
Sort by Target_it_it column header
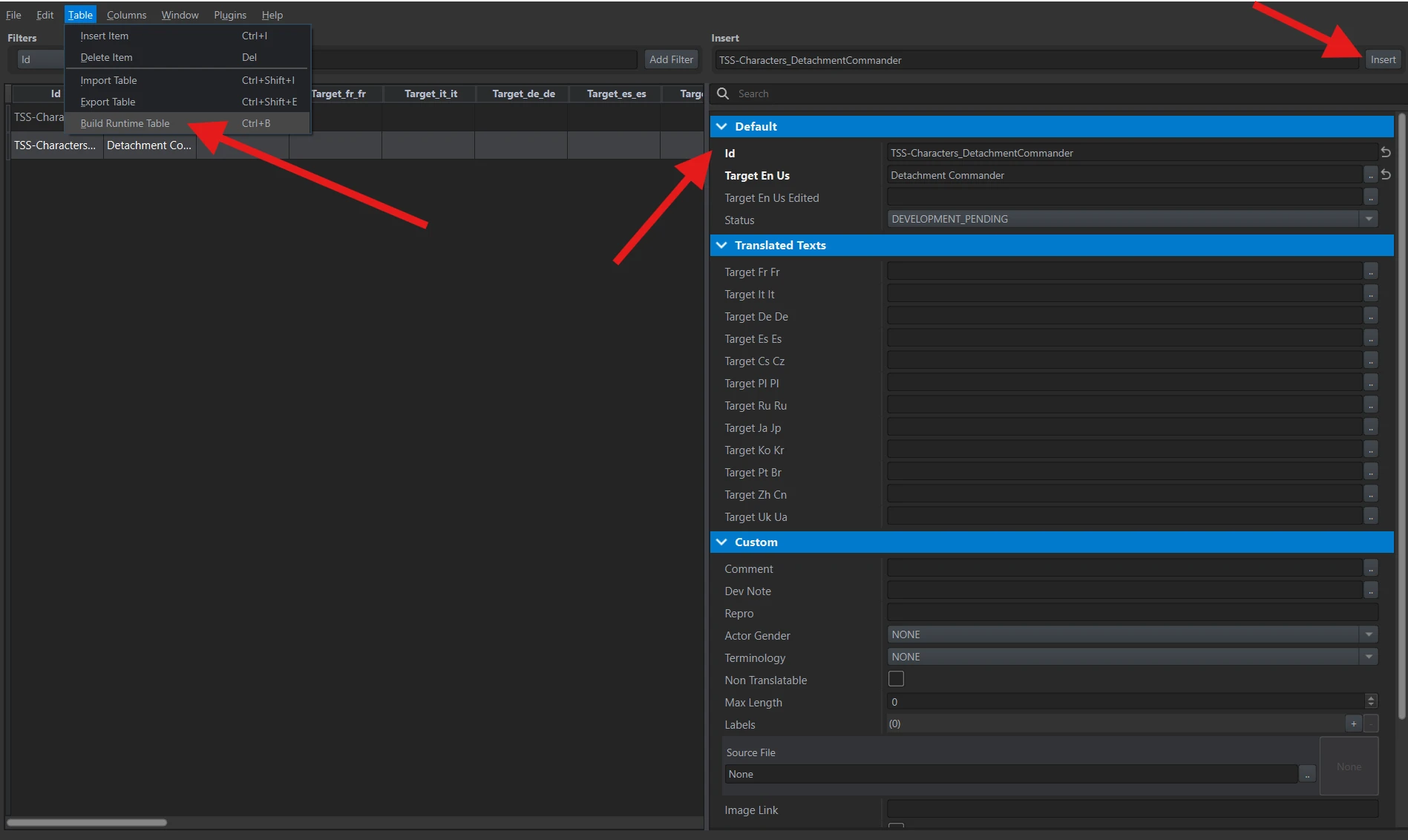[430, 93]
